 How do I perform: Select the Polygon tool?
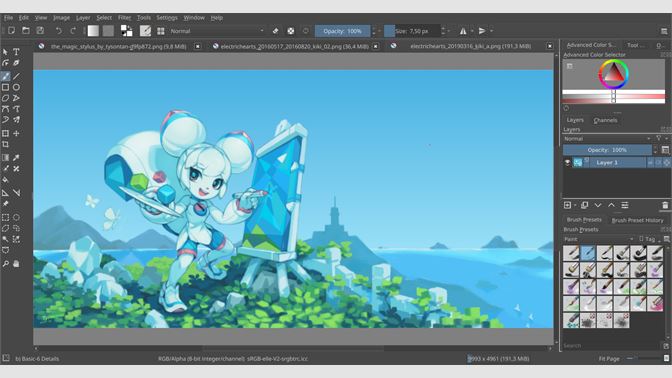coord(5,98)
